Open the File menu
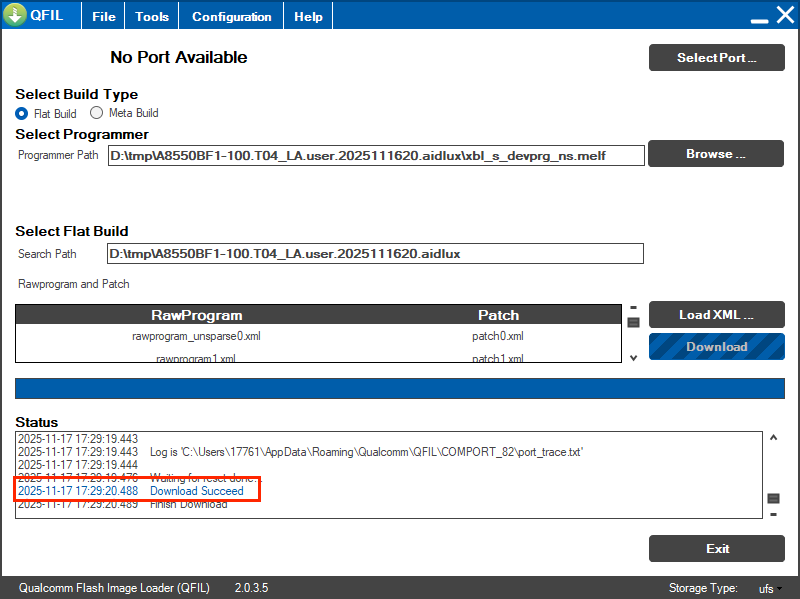 (103, 17)
